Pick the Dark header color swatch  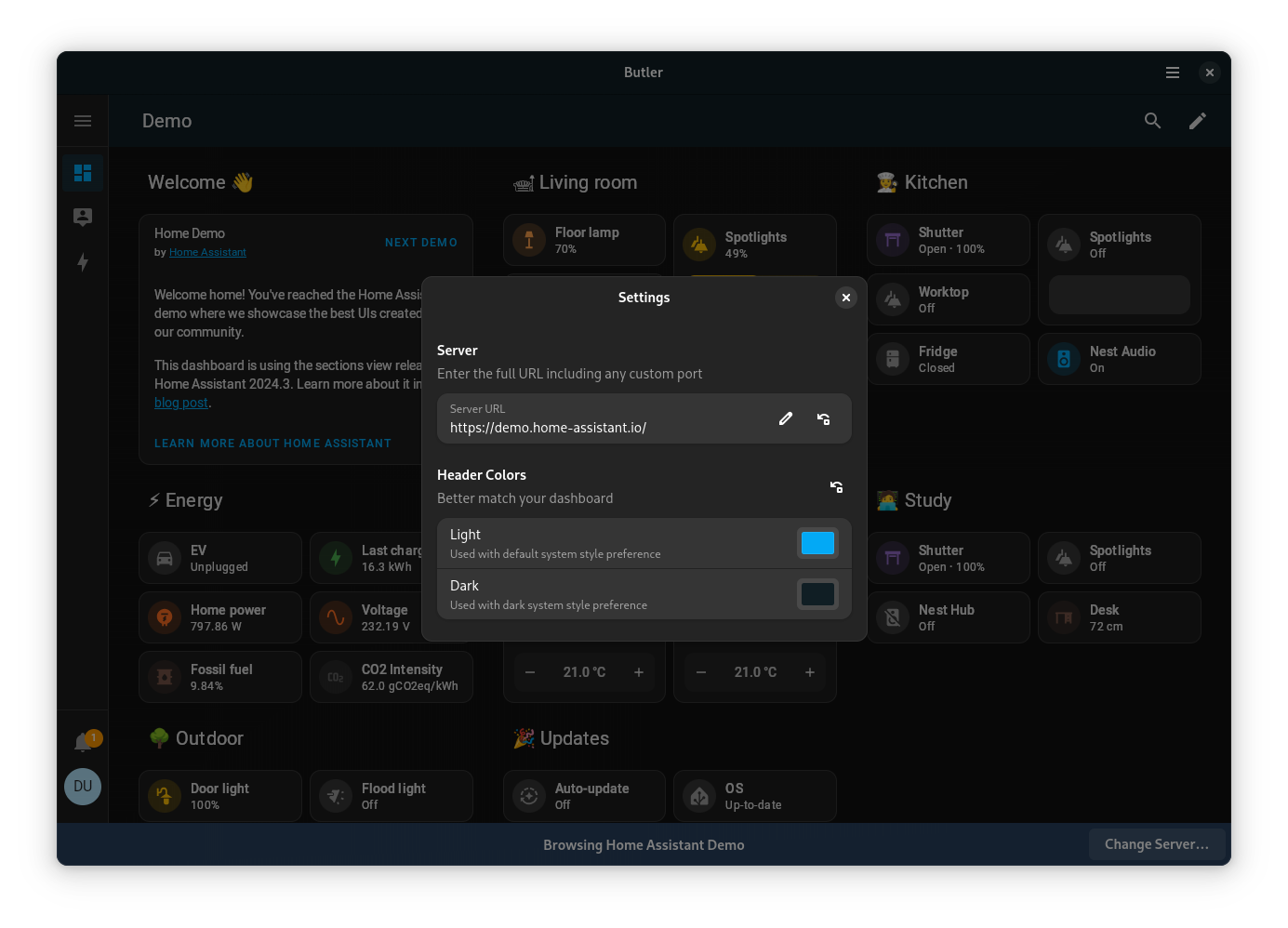(818, 594)
